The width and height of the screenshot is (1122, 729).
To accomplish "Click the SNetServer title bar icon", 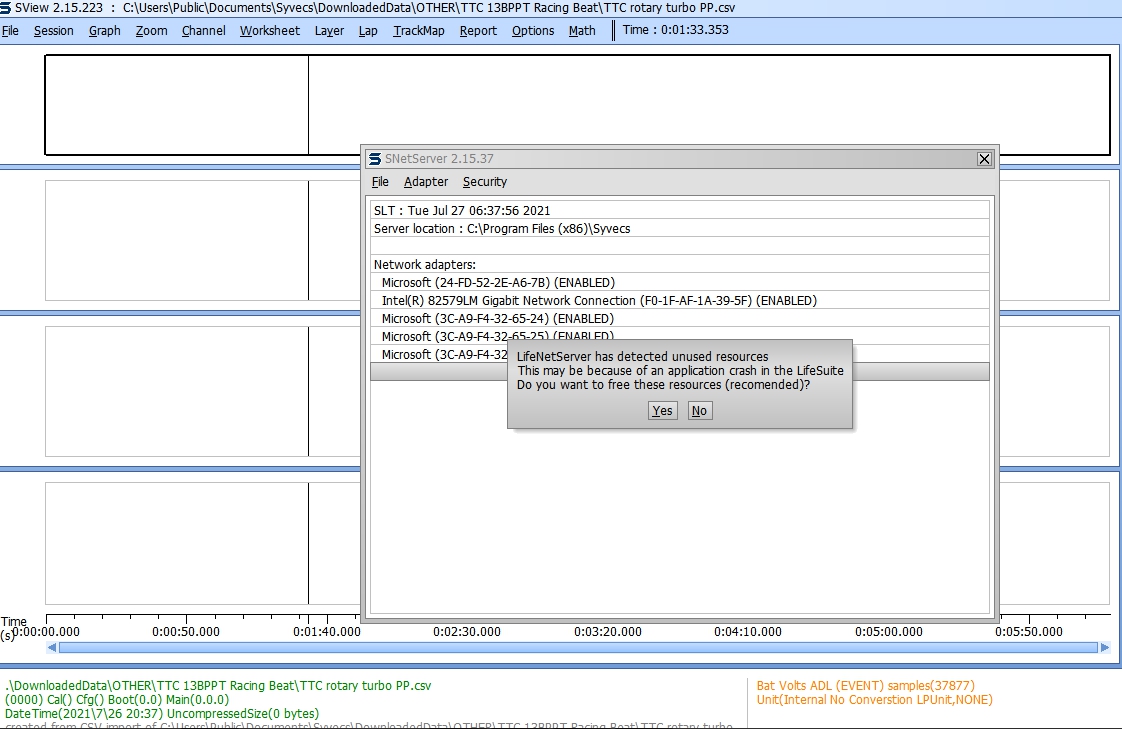I will [374, 159].
